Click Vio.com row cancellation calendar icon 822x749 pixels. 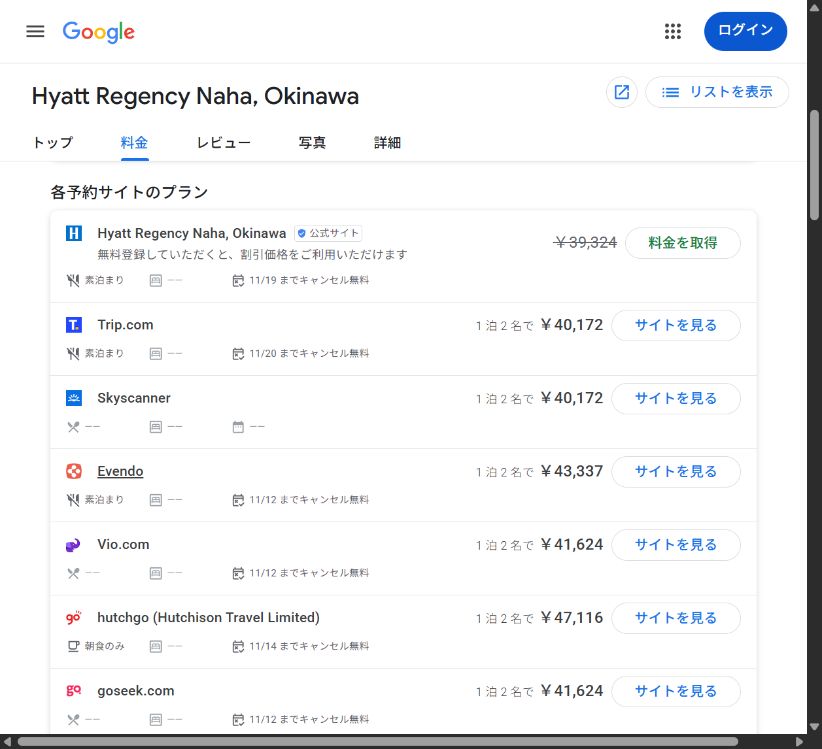[x=238, y=573]
